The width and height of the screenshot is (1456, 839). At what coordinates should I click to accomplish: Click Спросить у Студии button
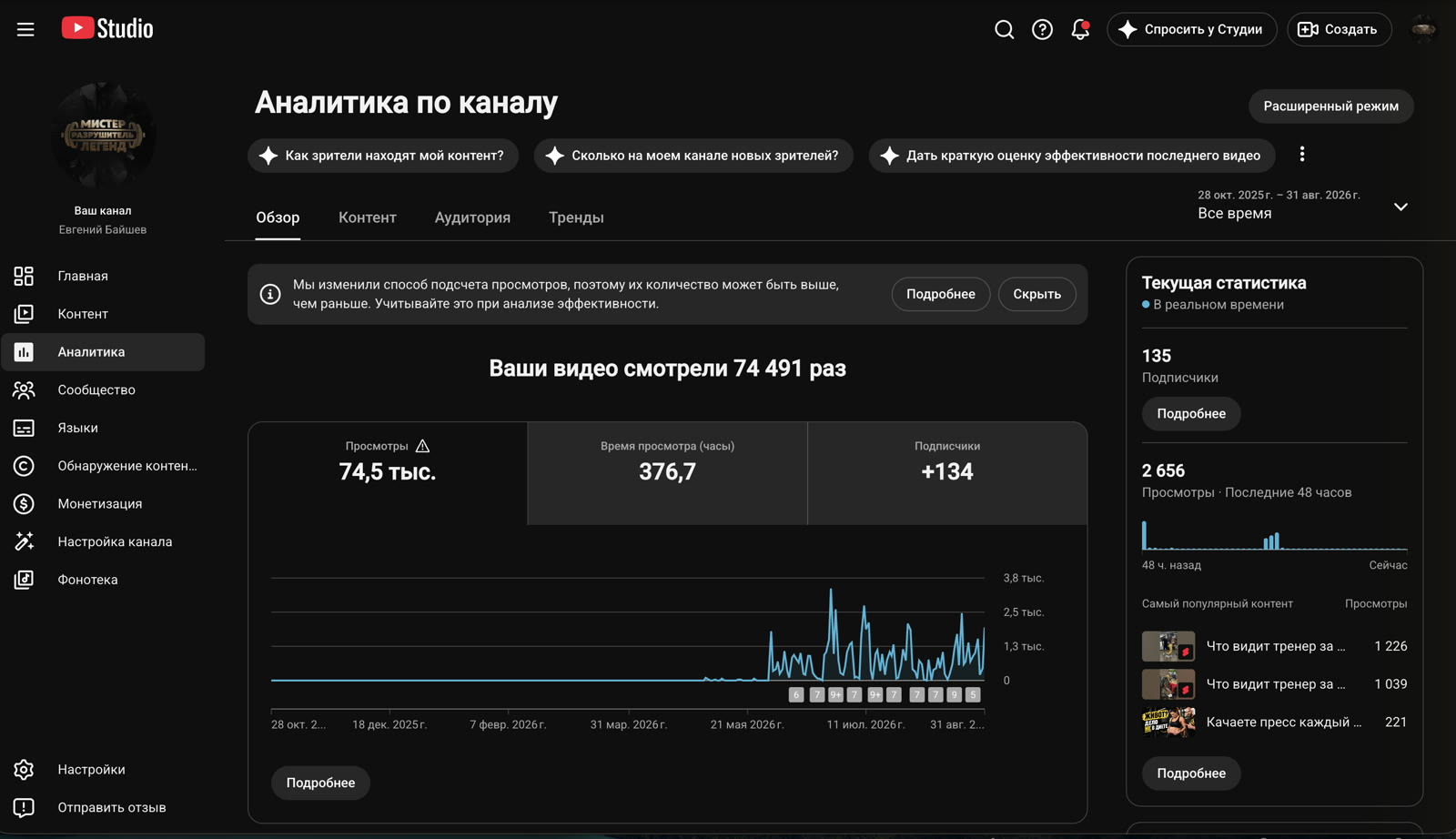pyautogui.click(x=1192, y=29)
